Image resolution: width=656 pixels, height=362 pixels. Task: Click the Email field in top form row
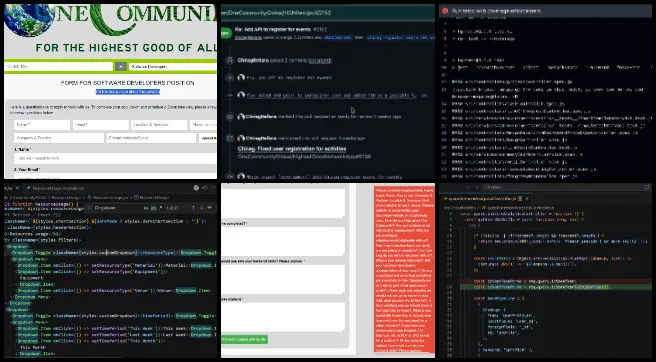click(101, 125)
